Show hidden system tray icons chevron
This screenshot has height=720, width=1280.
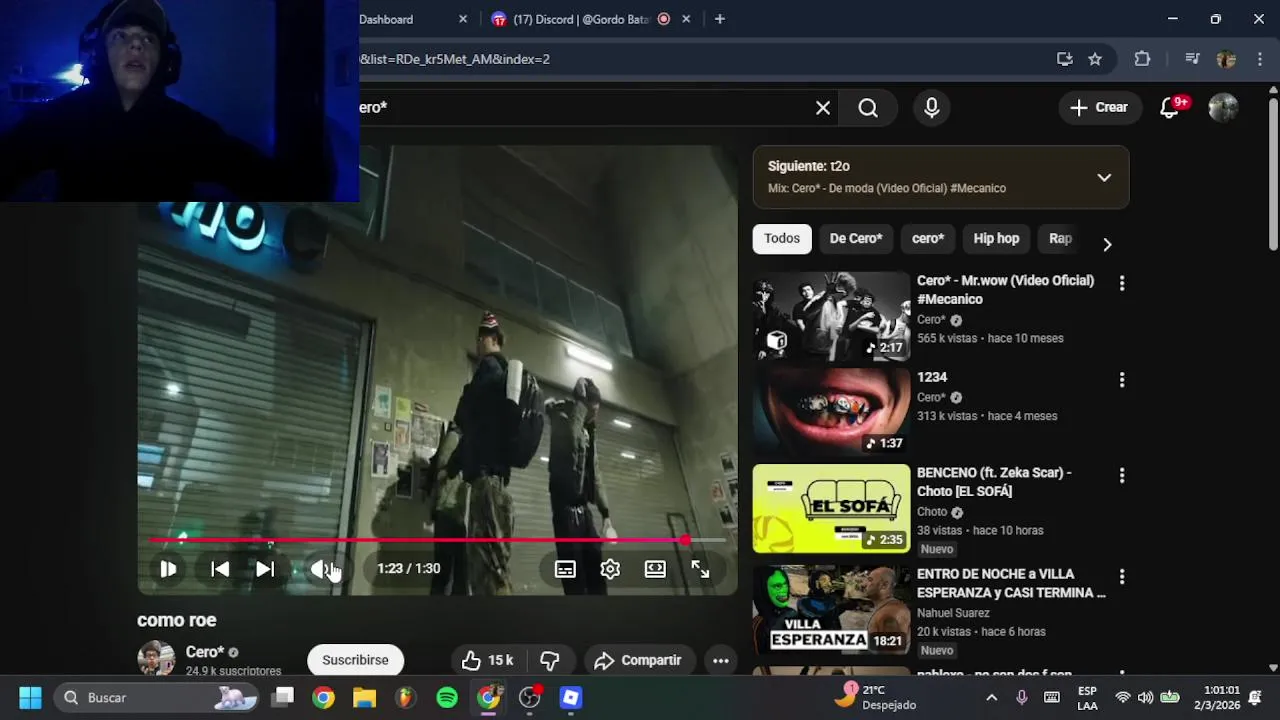(x=991, y=697)
